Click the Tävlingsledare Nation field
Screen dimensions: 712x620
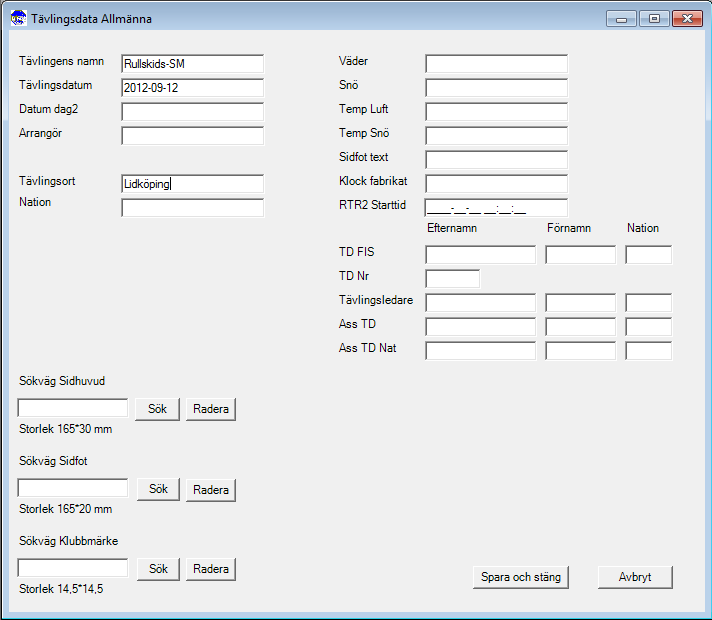click(x=648, y=303)
